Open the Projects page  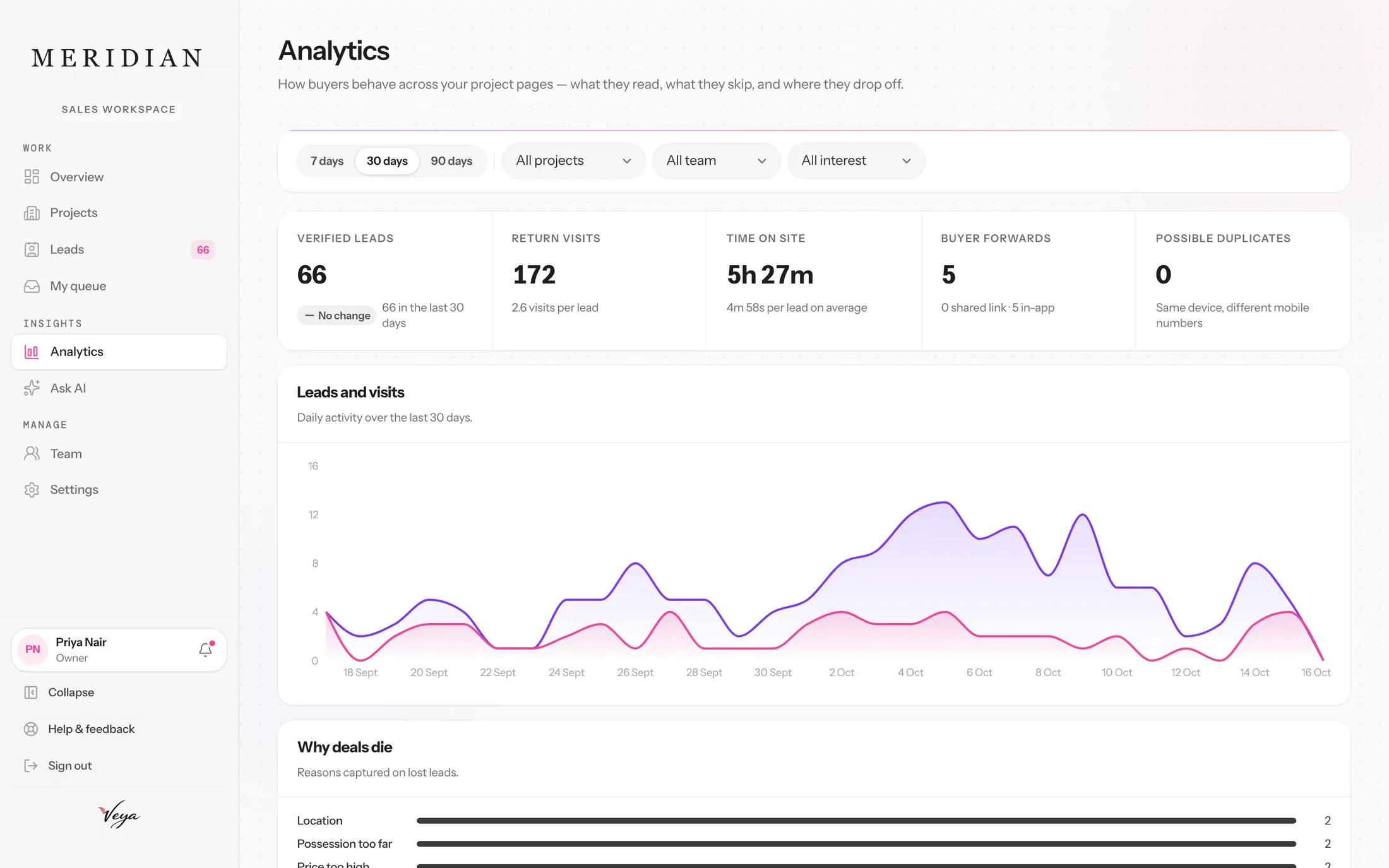pyautogui.click(x=119, y=213)
